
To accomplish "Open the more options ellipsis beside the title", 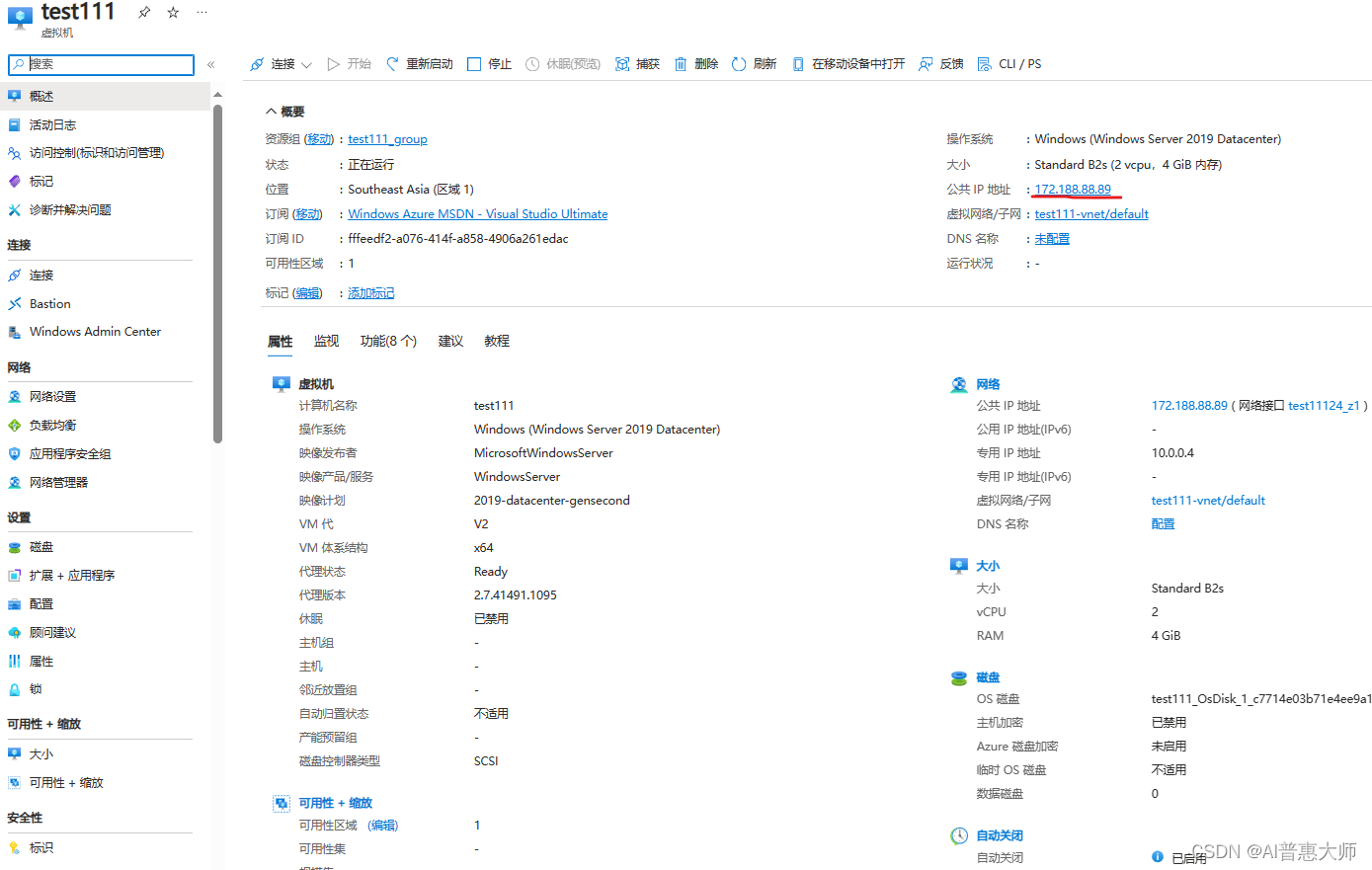I will [202, 12].
